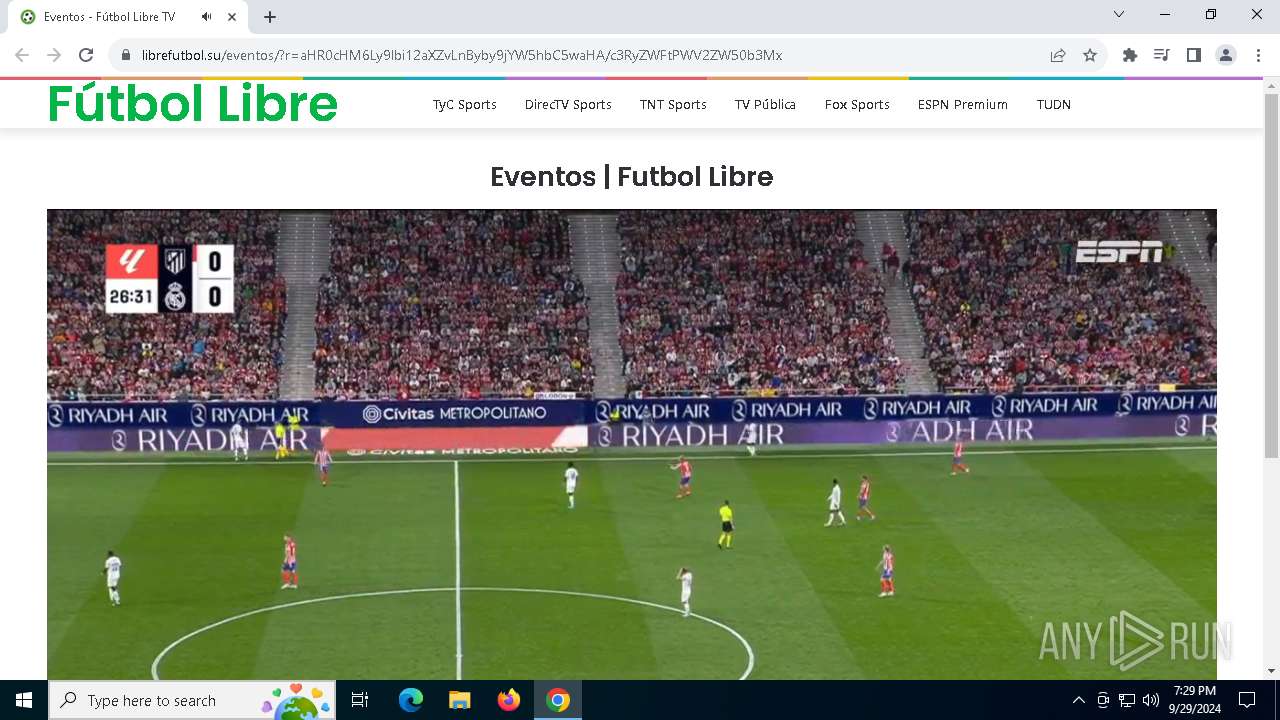This screenshot has height=720, width=1280.
Task: Click the page vertical scrollbar thumb
Action: [x=1271, y=276]
